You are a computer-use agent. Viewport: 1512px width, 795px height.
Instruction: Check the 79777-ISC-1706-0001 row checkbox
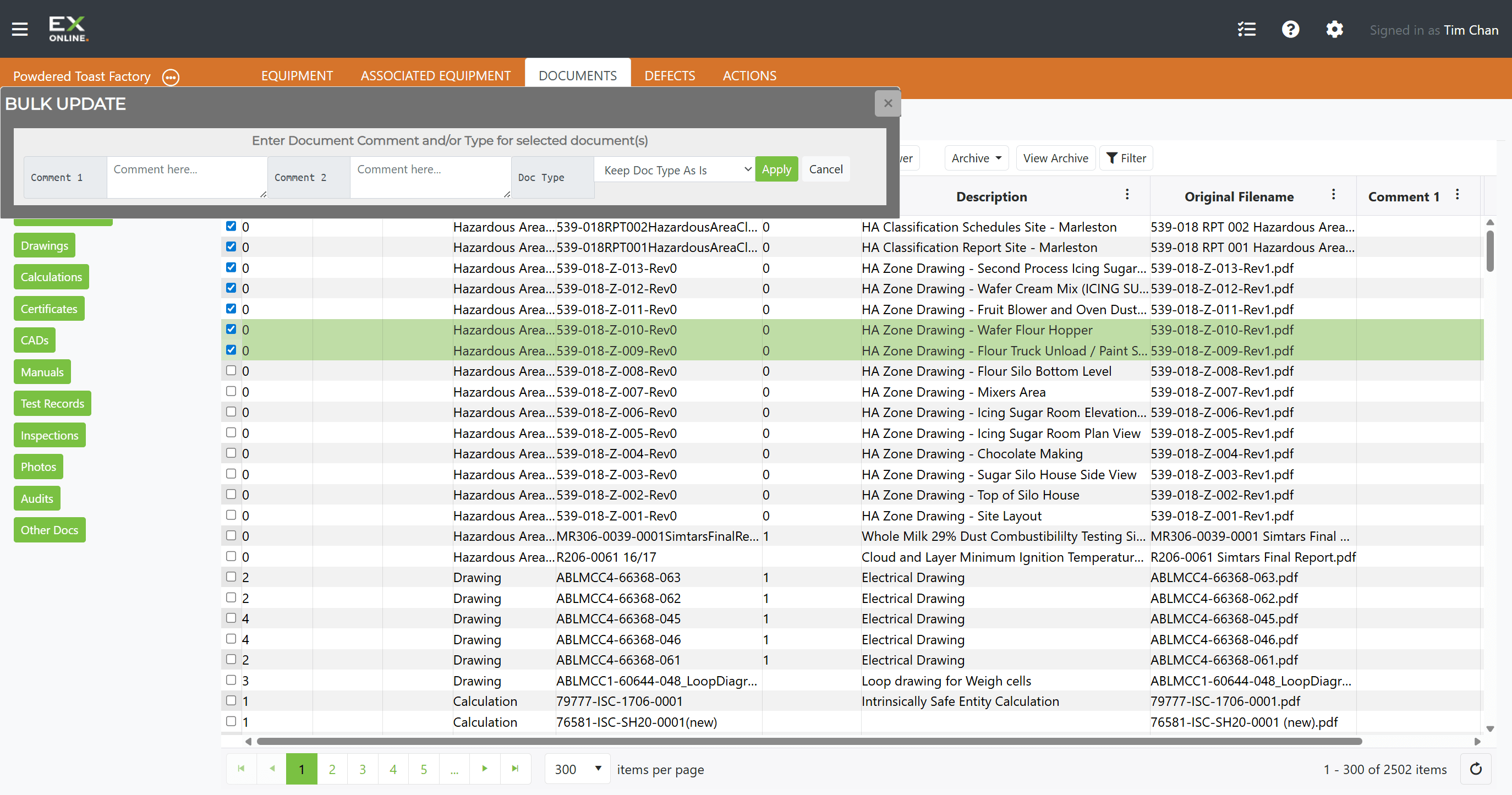click(x=231, y=700)
